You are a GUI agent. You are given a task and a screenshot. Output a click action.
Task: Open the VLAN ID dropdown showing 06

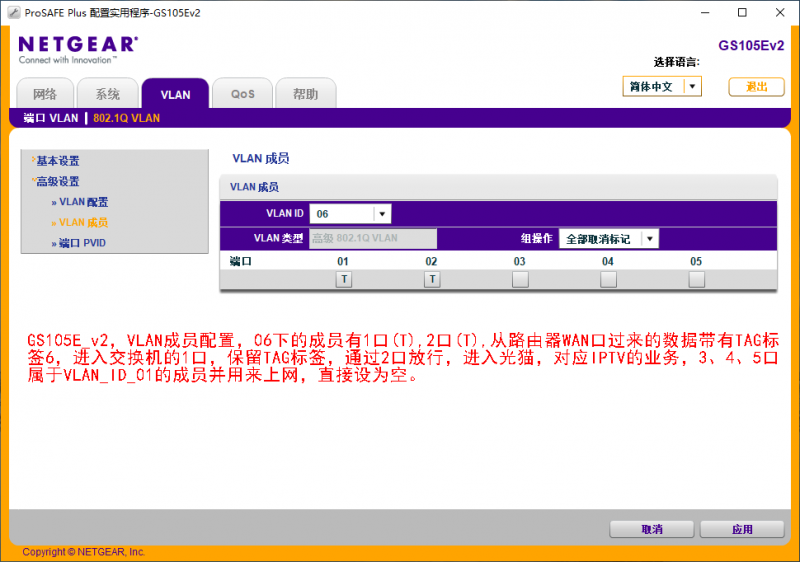click(x=350, y=214)
